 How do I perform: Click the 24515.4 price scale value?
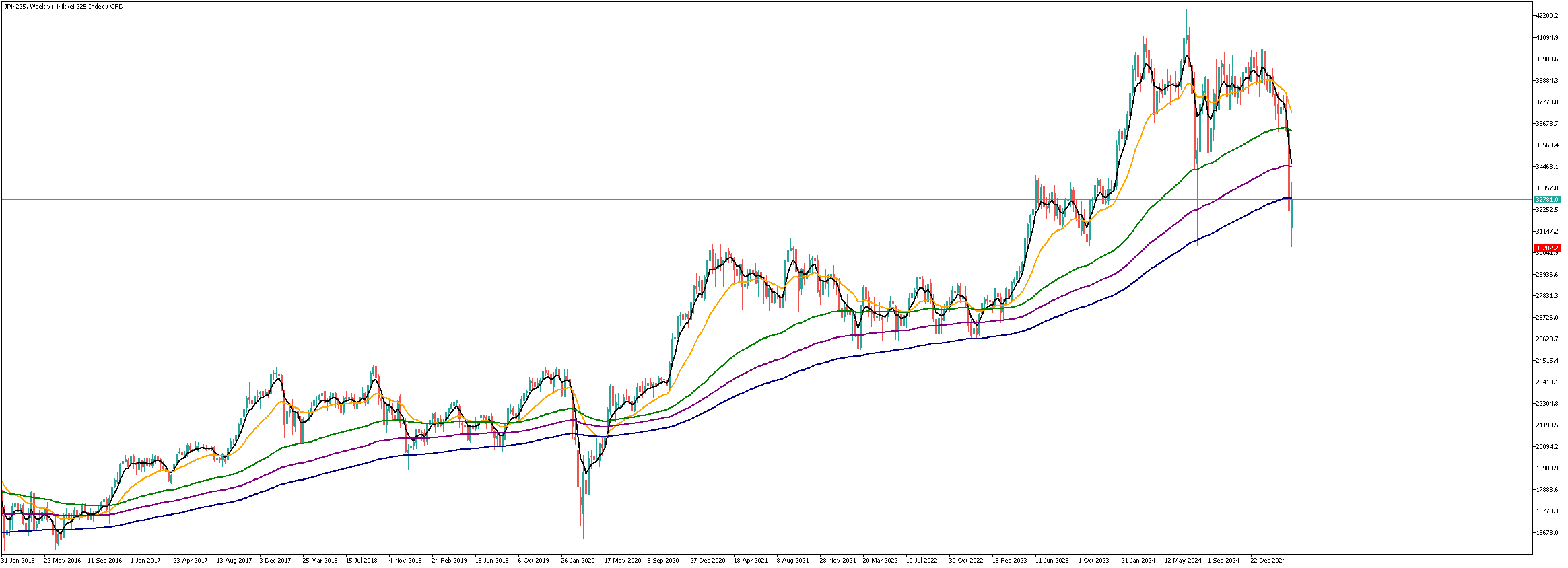coord(1546,361)
